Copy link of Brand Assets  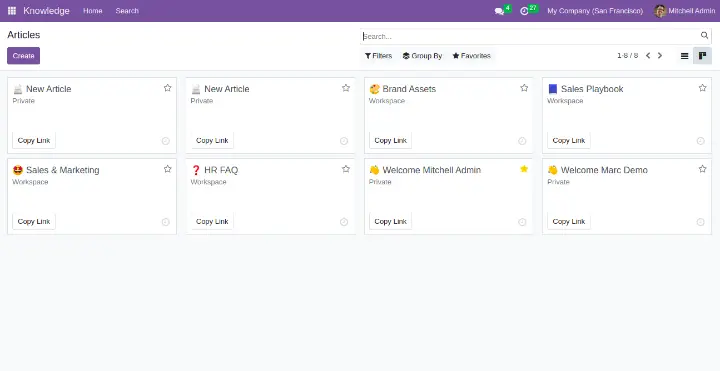[390, 141]
